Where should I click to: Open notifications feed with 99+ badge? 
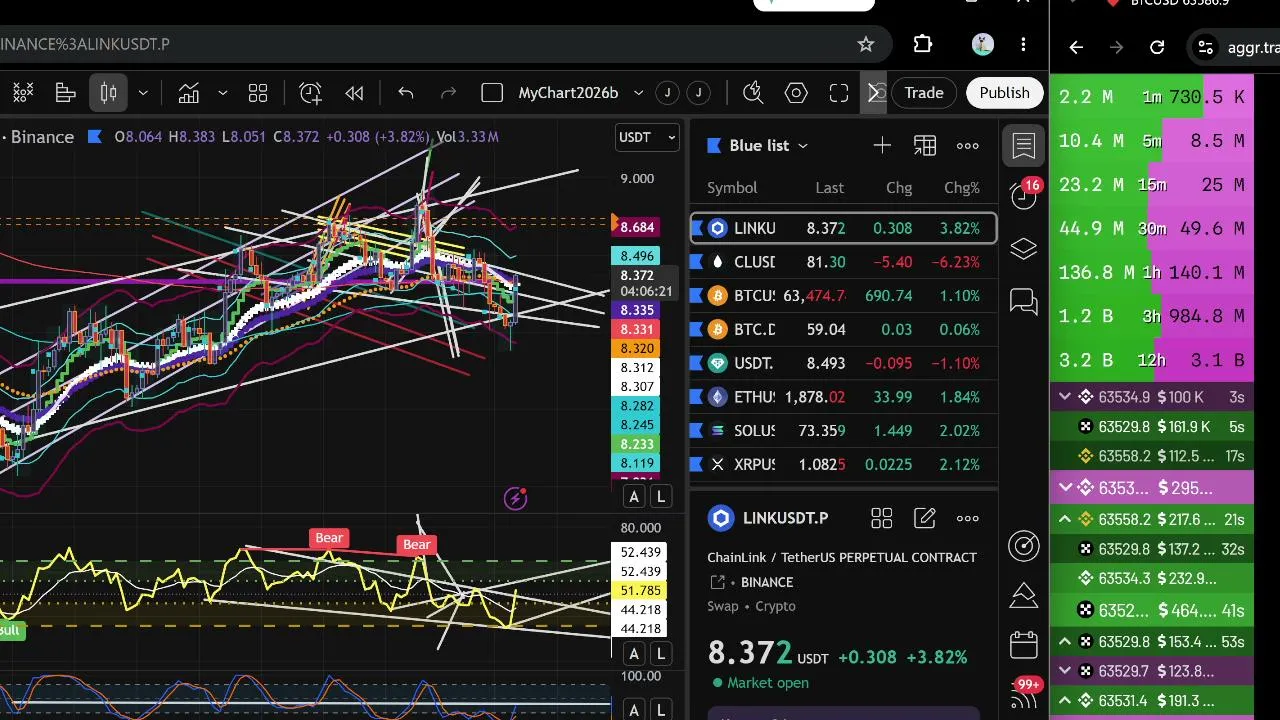(x=1025, y=693)
